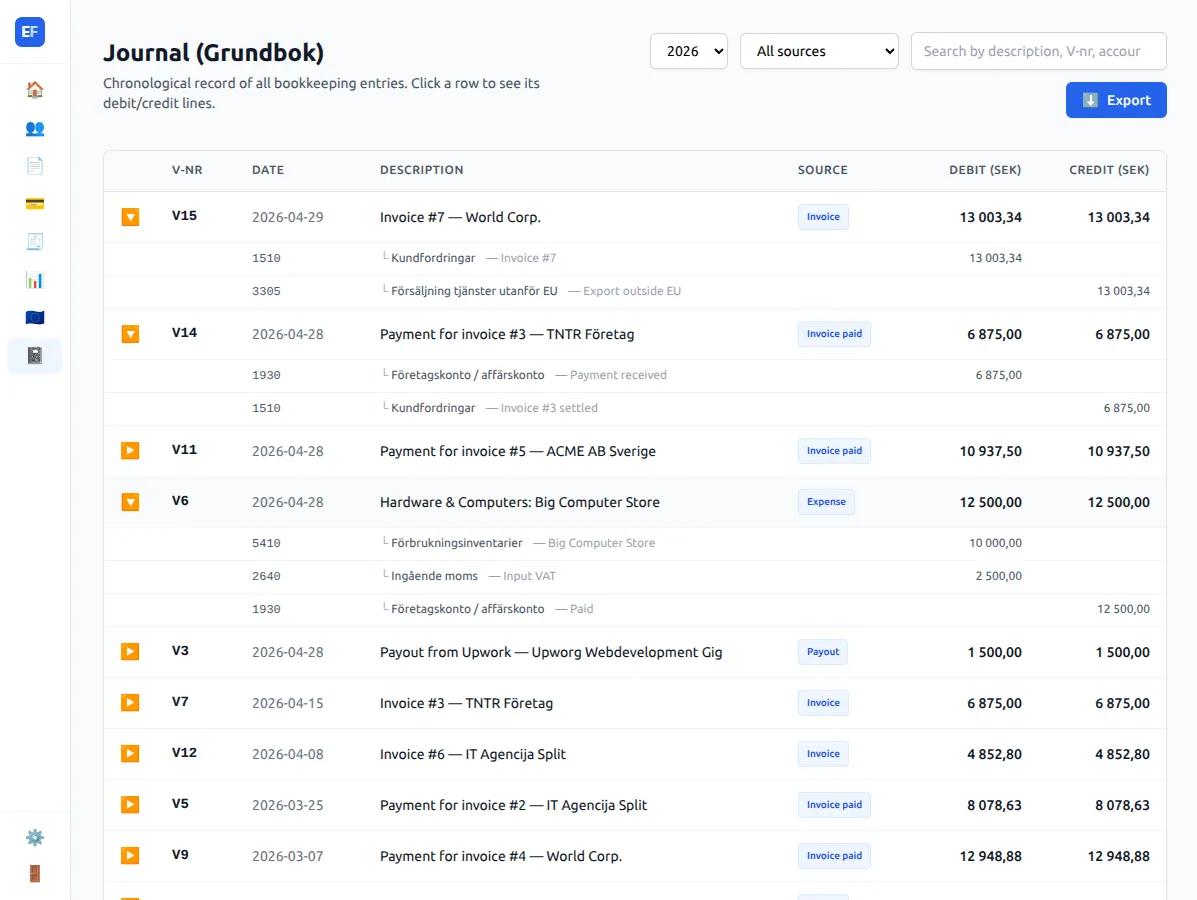Click 'Invoice #3 — TNTR Företag' description
Viewport: 1197px width, 900px height.
coord(466,703)
